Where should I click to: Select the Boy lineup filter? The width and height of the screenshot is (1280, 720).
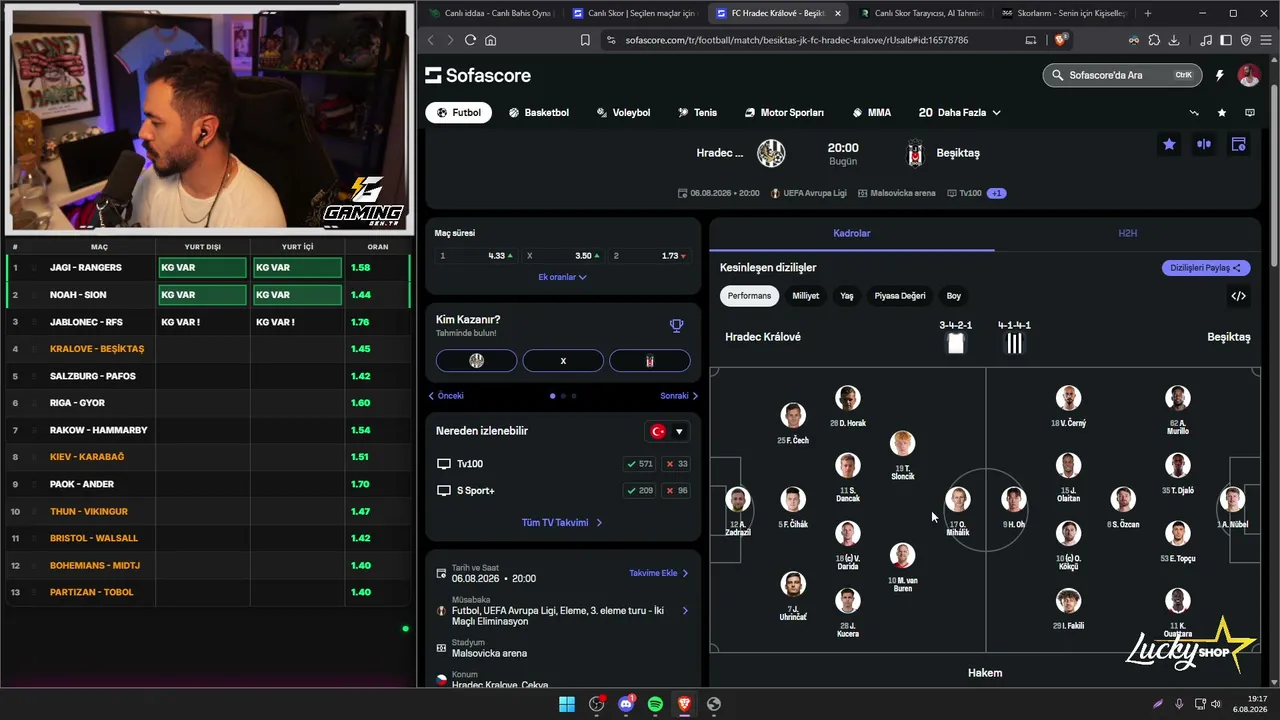(954, 296)
